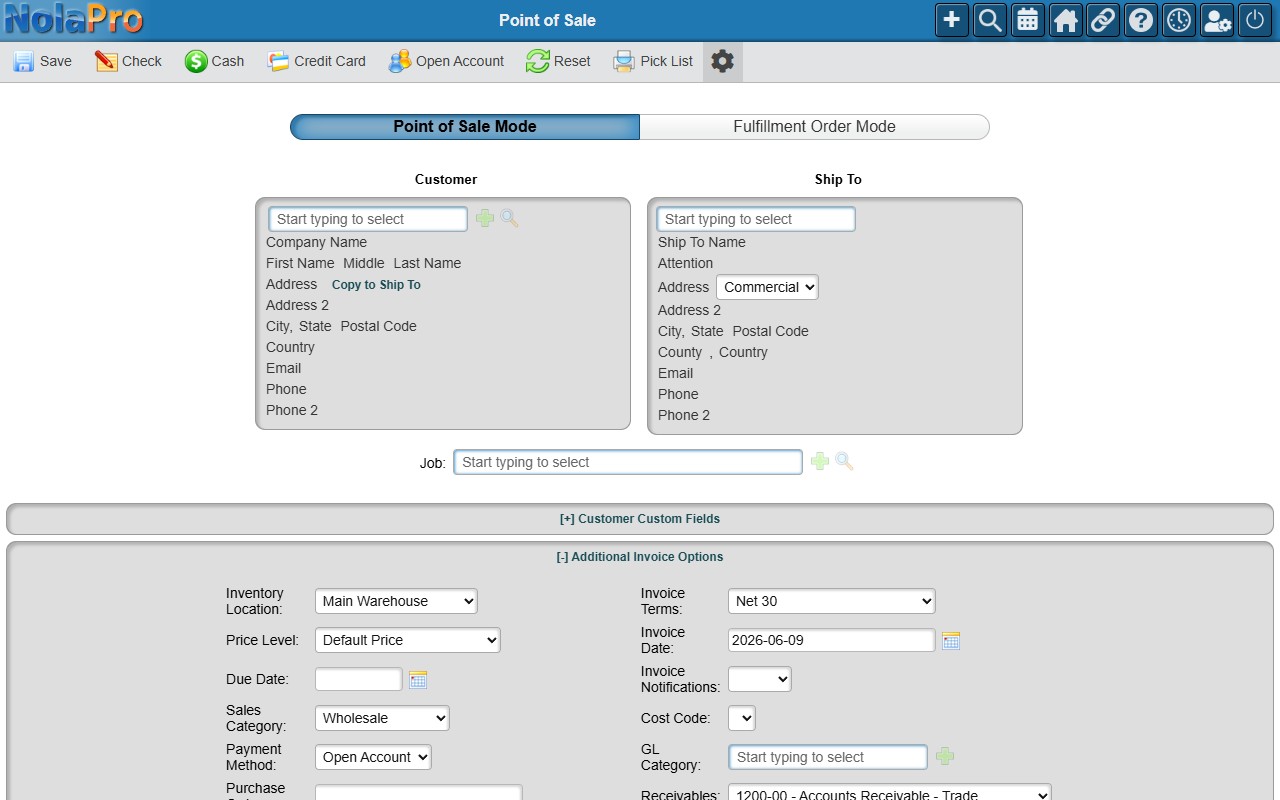Click Open Account in the toolbar
Viewport: 1280px width, 800px height.
coord(446,61)
